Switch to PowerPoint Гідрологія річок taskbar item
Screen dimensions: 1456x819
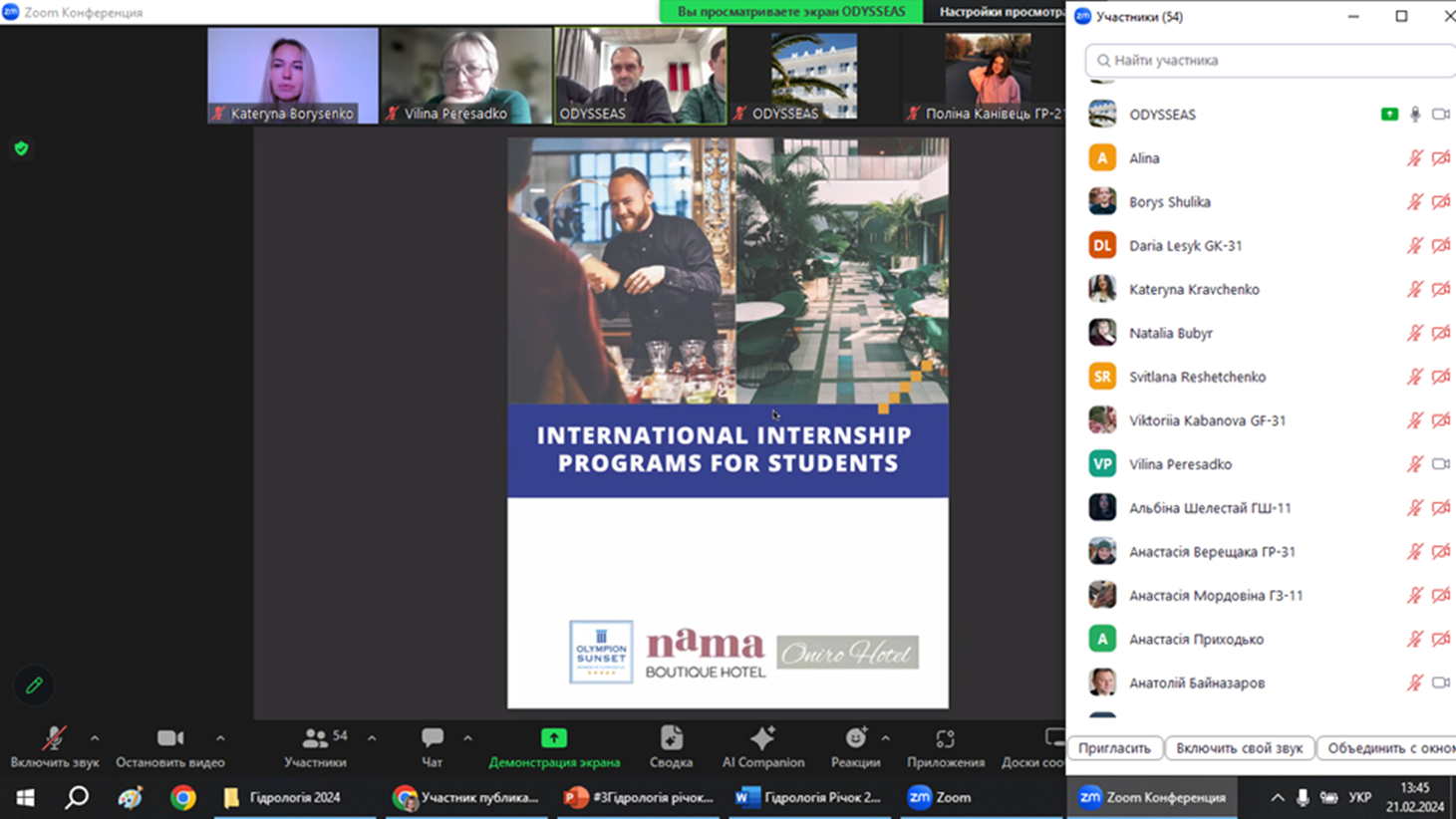tap(639, 797)
